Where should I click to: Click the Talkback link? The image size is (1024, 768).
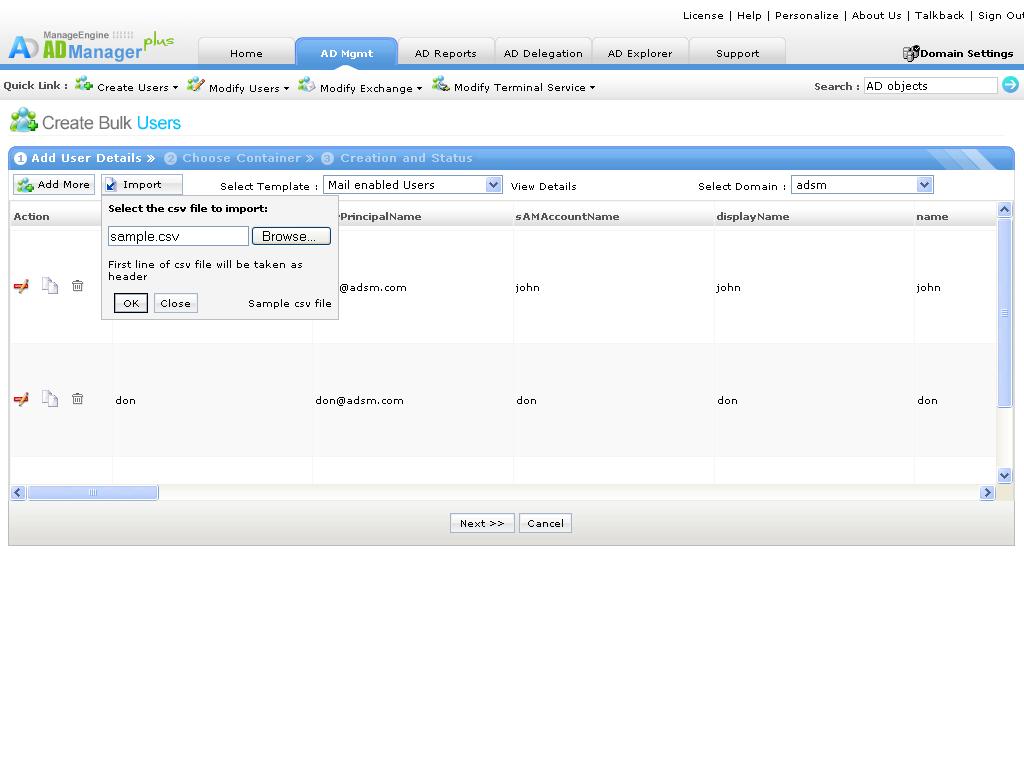click(939, 15)
